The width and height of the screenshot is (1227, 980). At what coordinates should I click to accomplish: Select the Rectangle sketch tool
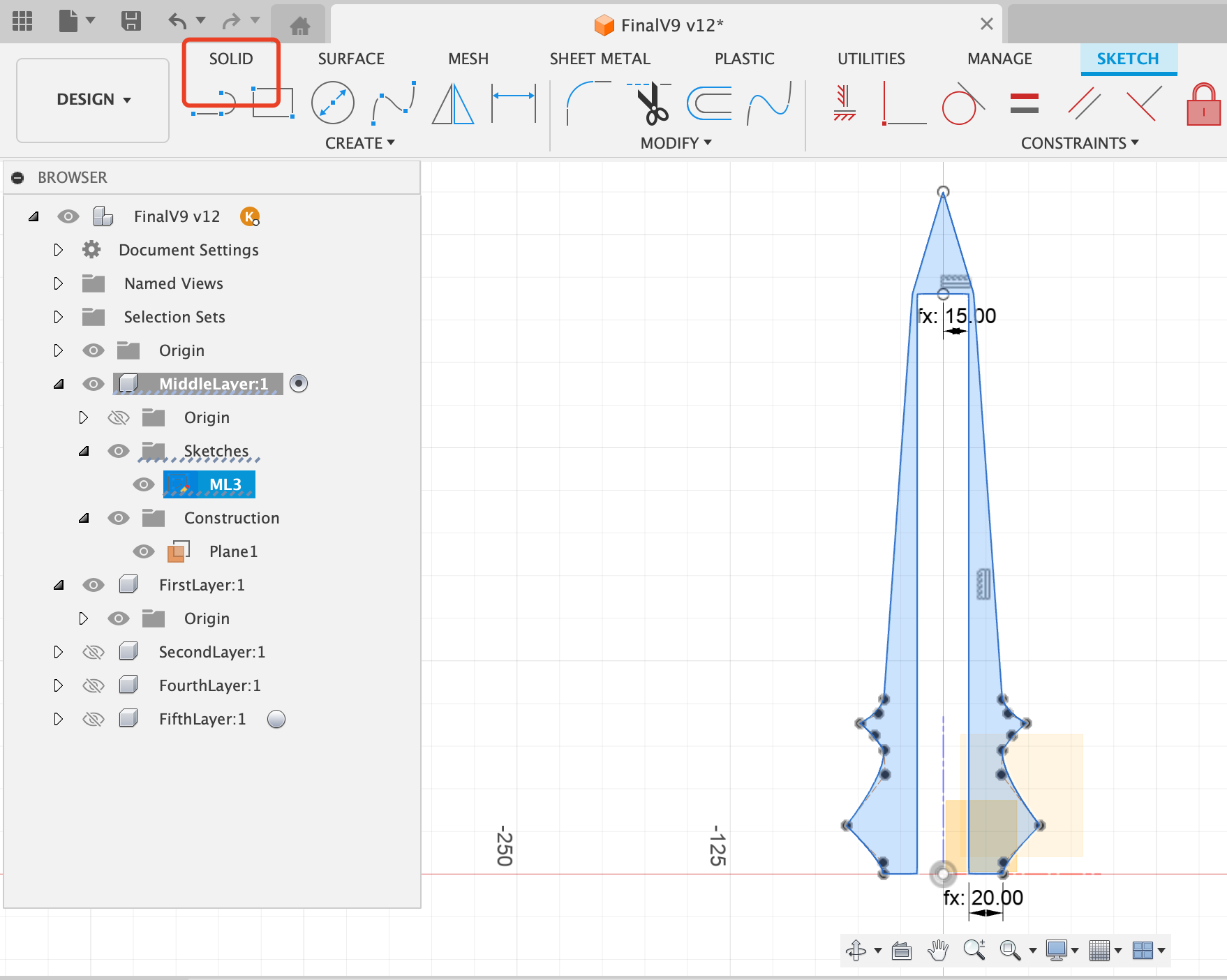[x=273, y=103]
